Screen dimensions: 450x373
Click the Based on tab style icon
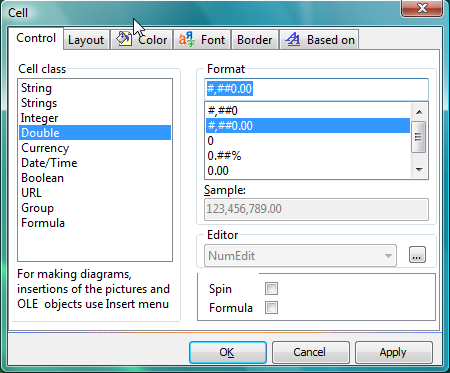pyautogui.click(x=293, y=39)
